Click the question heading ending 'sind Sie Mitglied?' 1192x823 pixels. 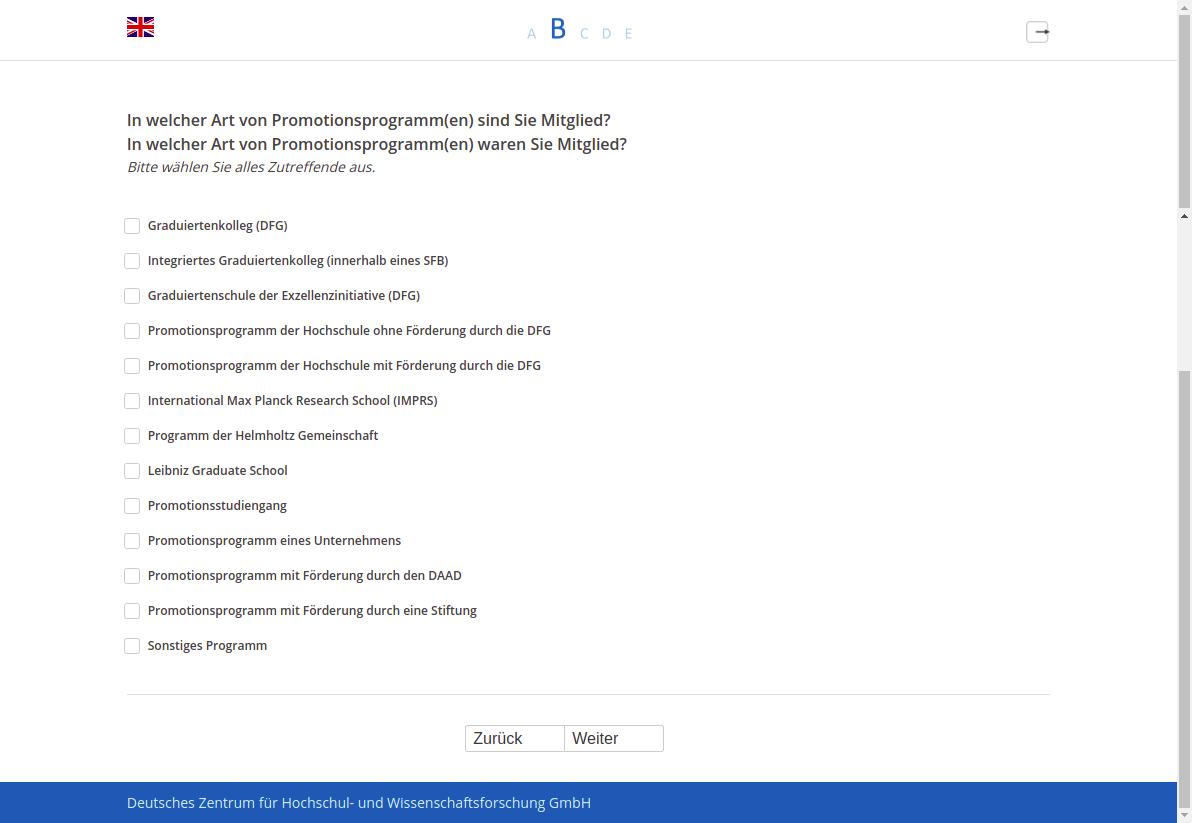click(369, 120)
